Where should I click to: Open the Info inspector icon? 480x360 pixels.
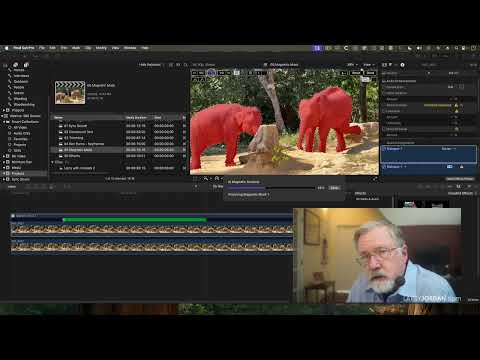(x=402, y=65)
